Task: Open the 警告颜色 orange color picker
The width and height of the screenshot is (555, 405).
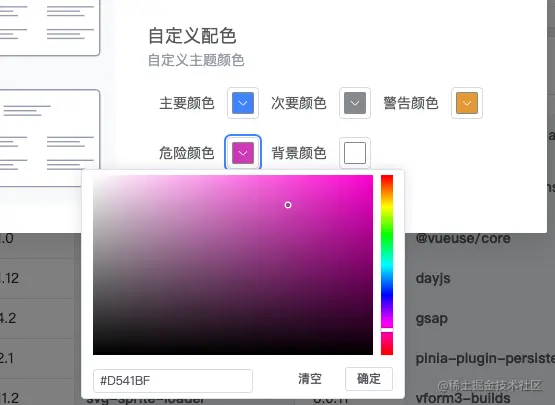Action: [467, 103]
